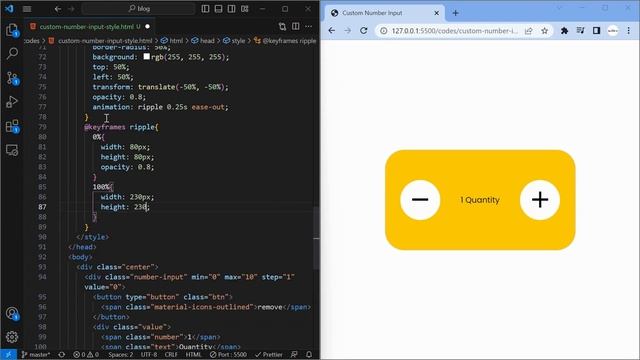
Task: Open the Remote Explorer view
Action: click(12, 150)
